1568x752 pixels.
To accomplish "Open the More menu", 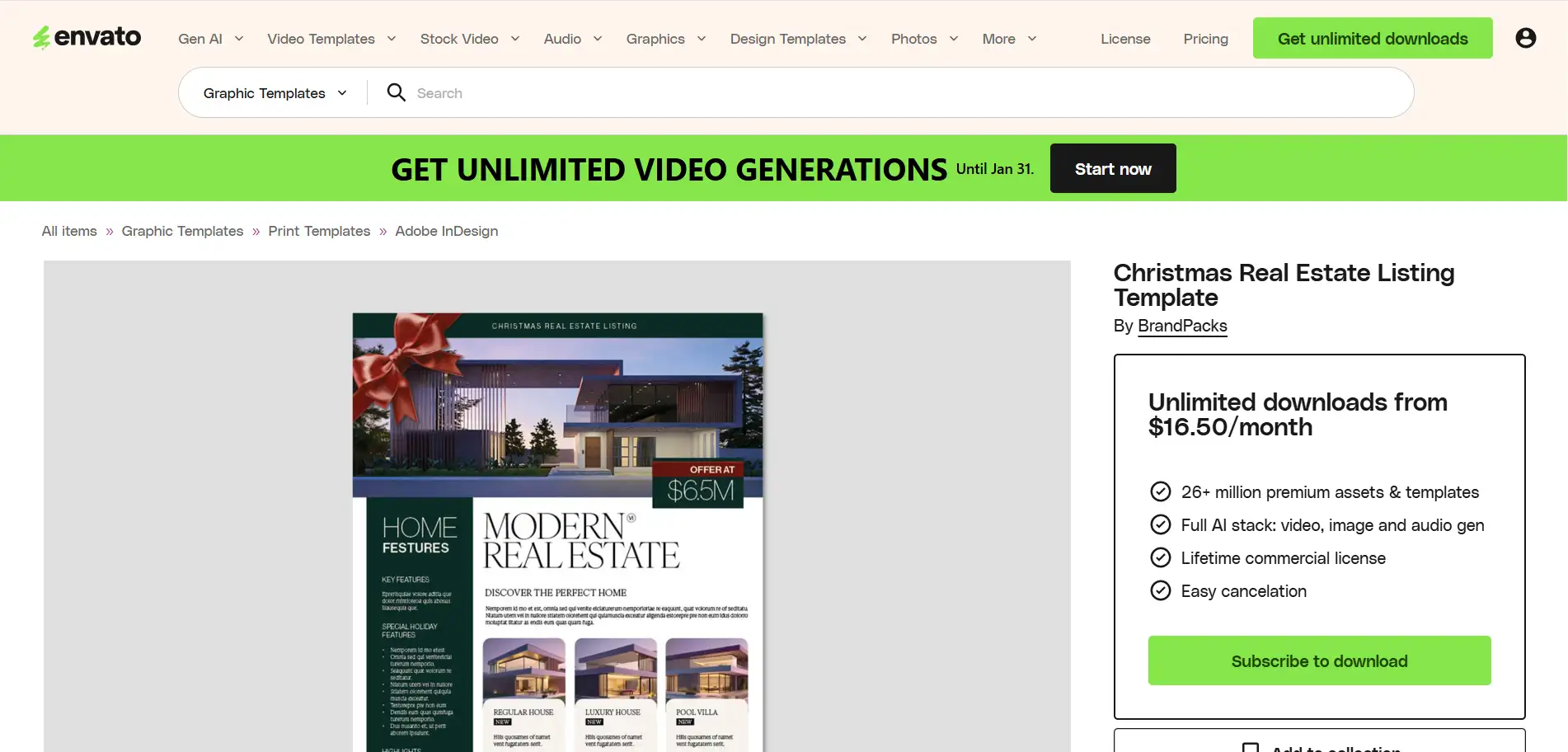I will [1008, 39].
